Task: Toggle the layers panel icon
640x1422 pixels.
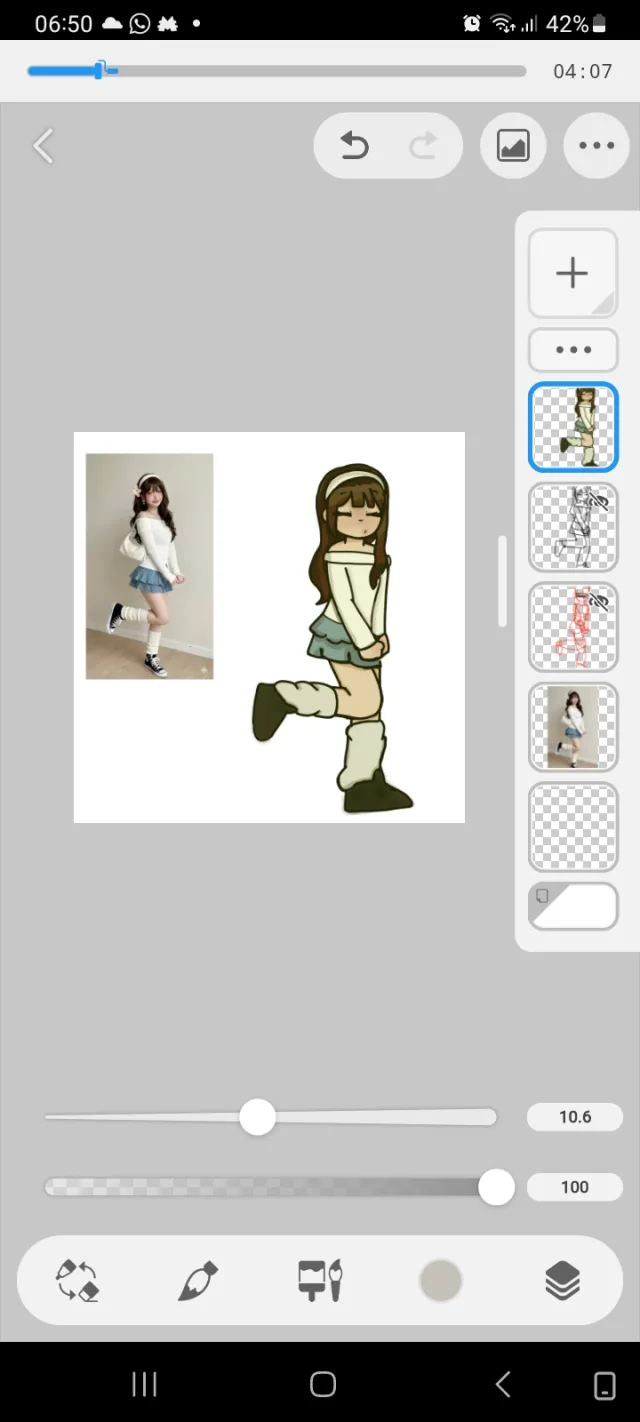Action: point(563,1280)
